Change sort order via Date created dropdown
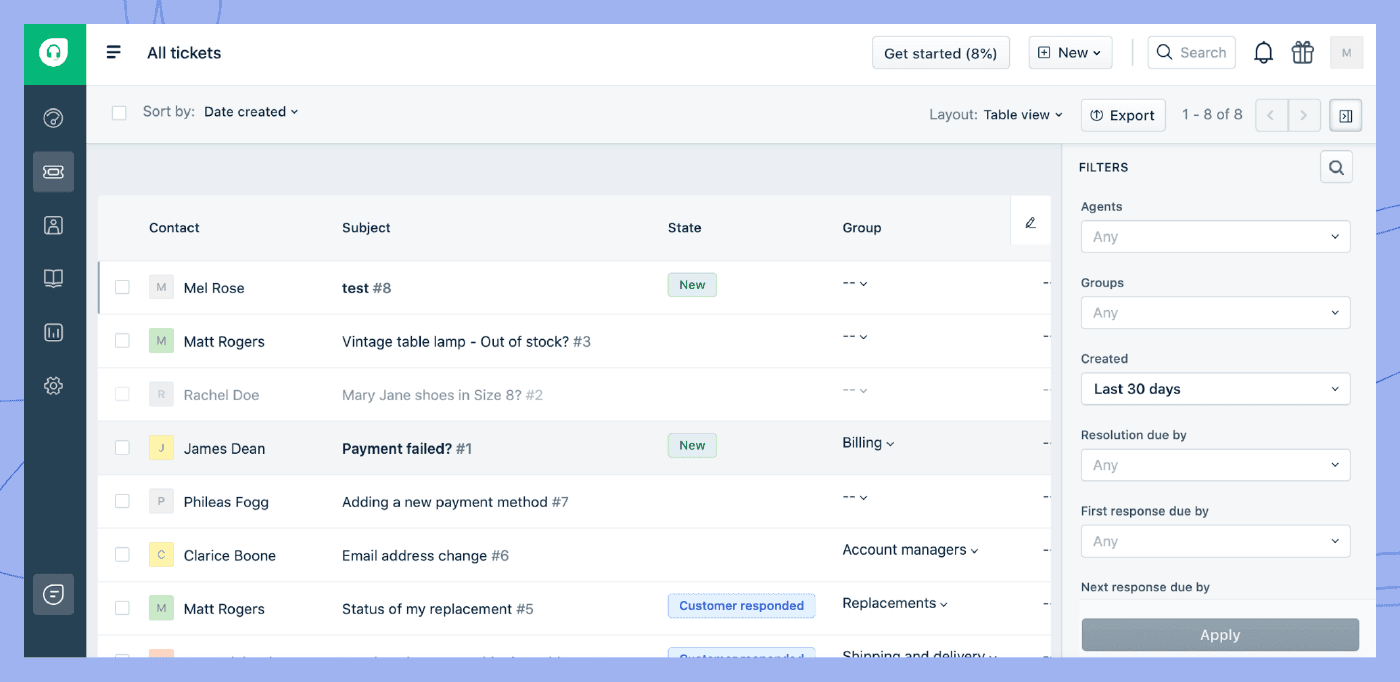The height and width of the screenshot is (682, 1400). (250, 111)
